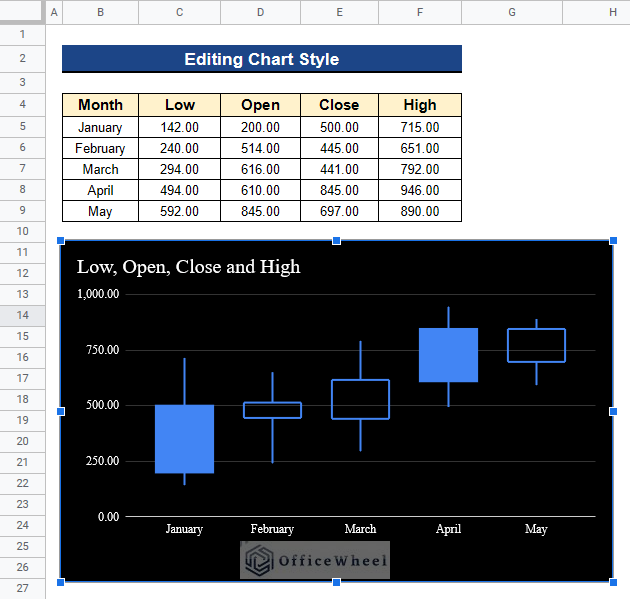Click the chart's top-left resize handle
Viewport: 630px width, 599px height.
pos(61,241)
